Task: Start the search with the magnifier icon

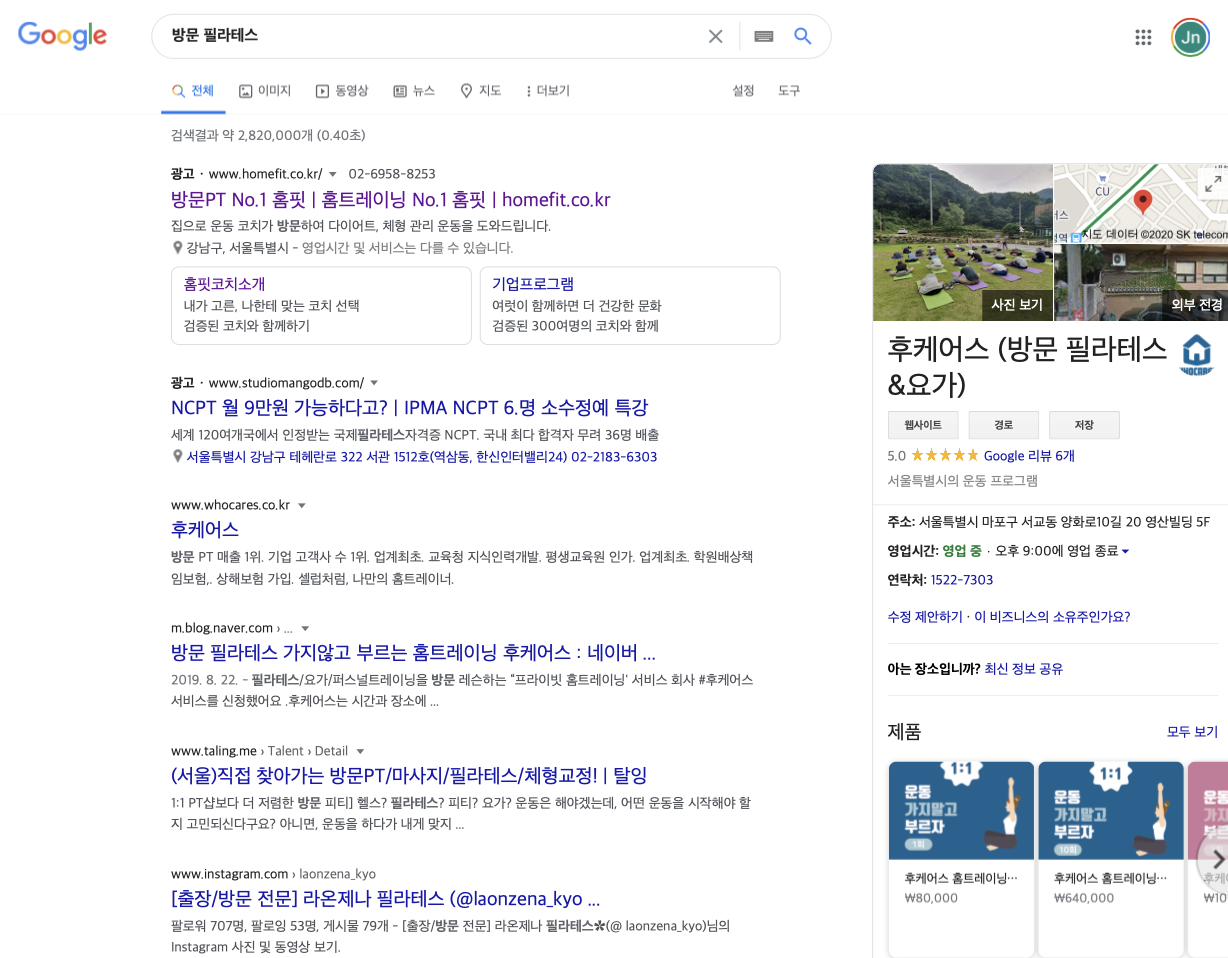Action: point(802,36)
